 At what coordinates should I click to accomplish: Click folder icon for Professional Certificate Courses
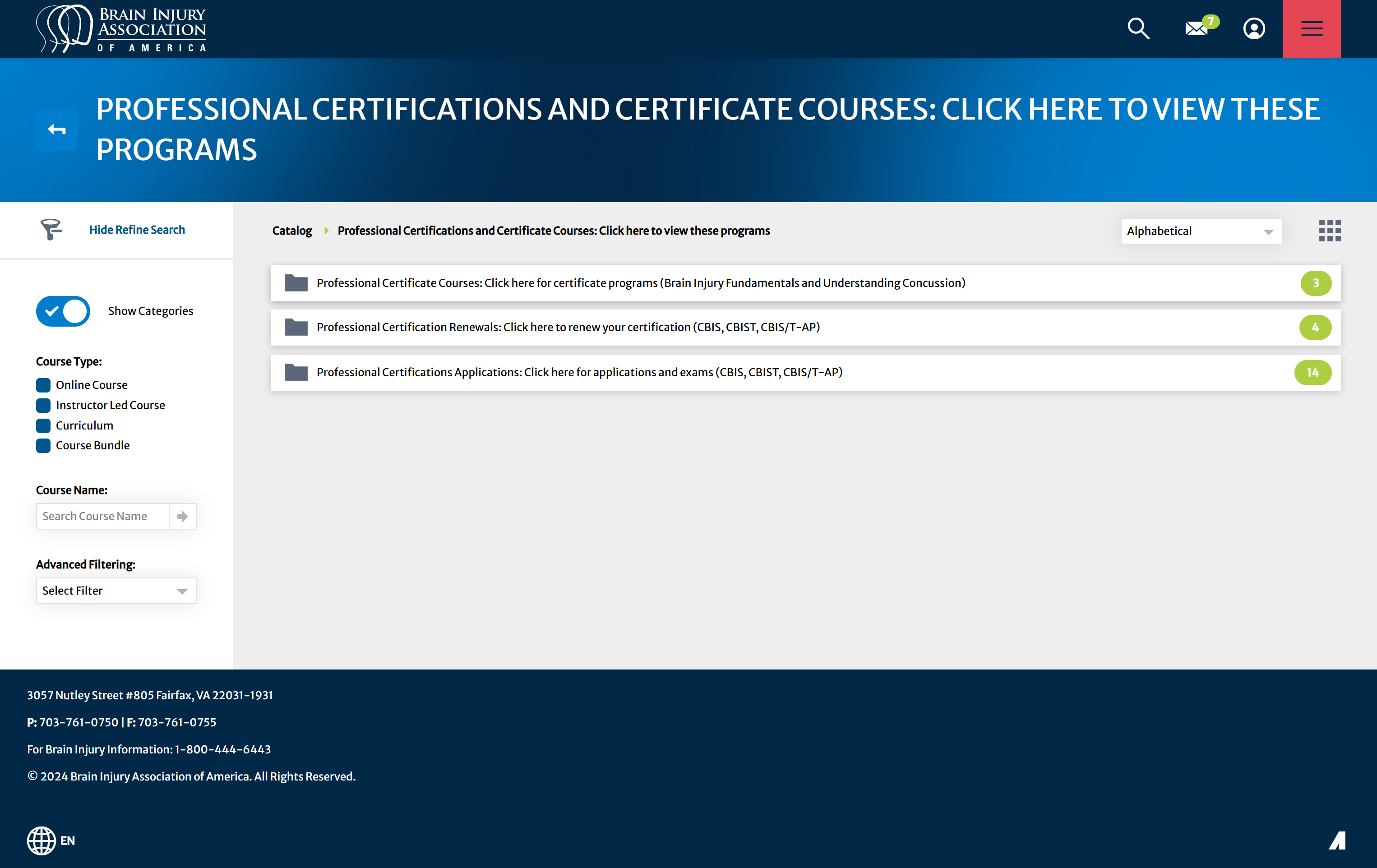pos(296,283)
